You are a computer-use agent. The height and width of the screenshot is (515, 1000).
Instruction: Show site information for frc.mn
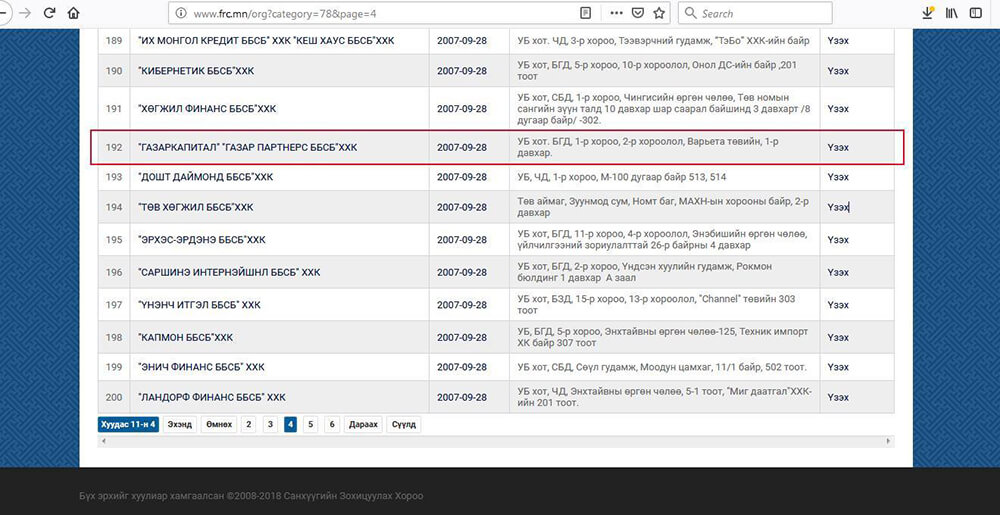[179, 14]
